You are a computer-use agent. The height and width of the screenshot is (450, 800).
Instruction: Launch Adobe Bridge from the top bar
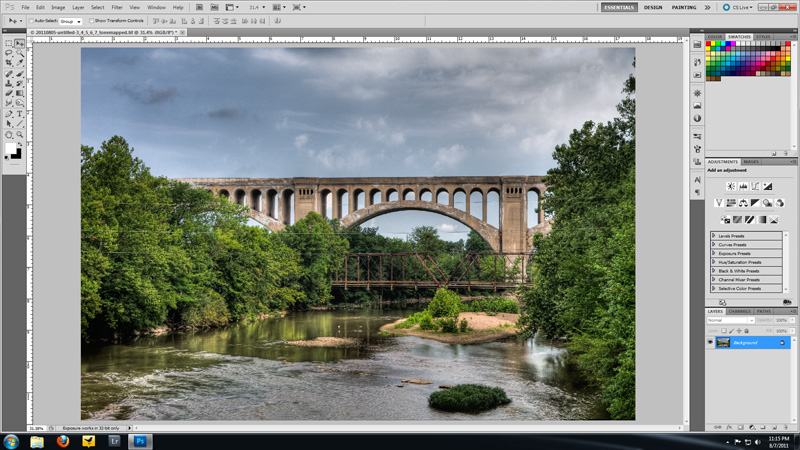200,7
